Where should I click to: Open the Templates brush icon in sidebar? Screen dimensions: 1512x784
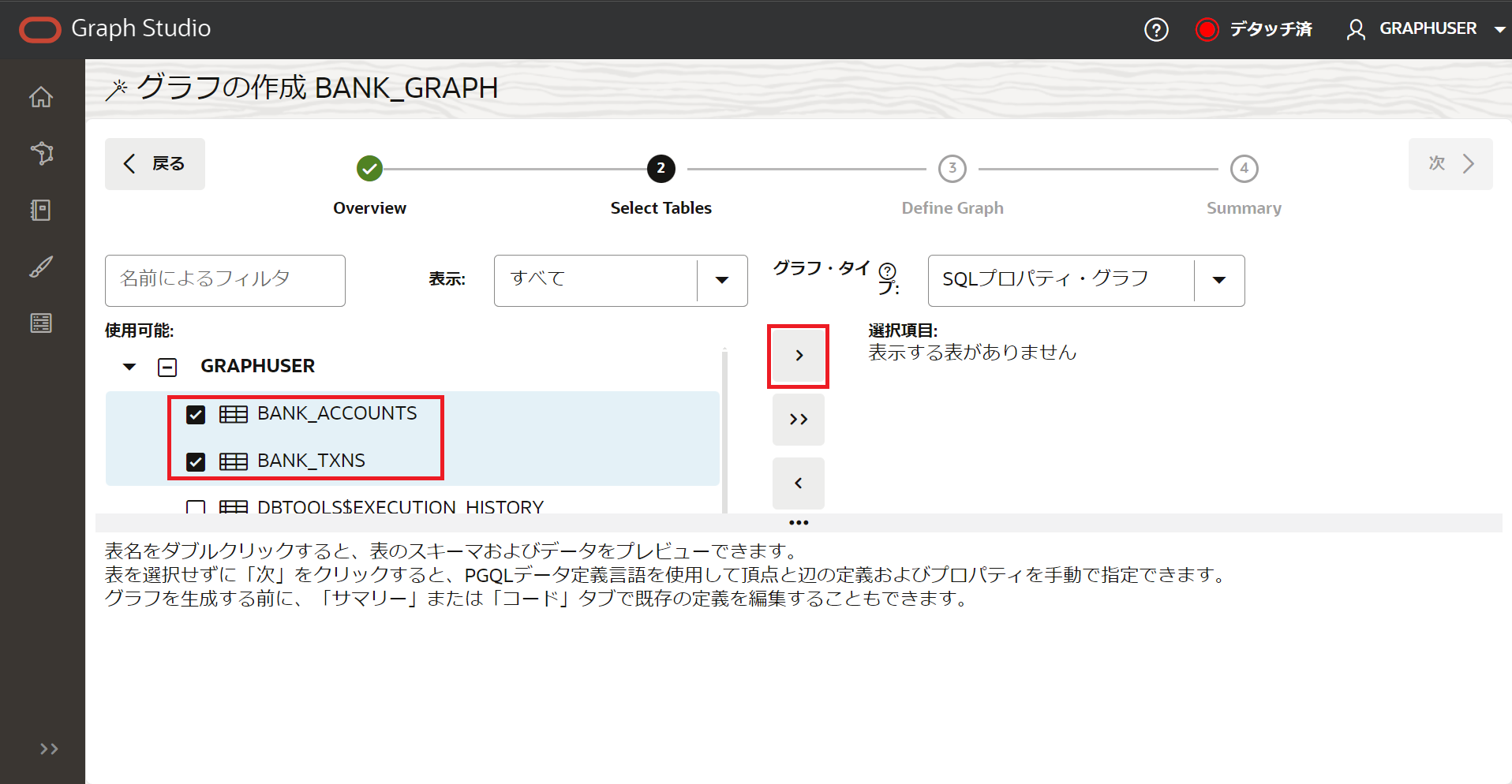point(41,267)
